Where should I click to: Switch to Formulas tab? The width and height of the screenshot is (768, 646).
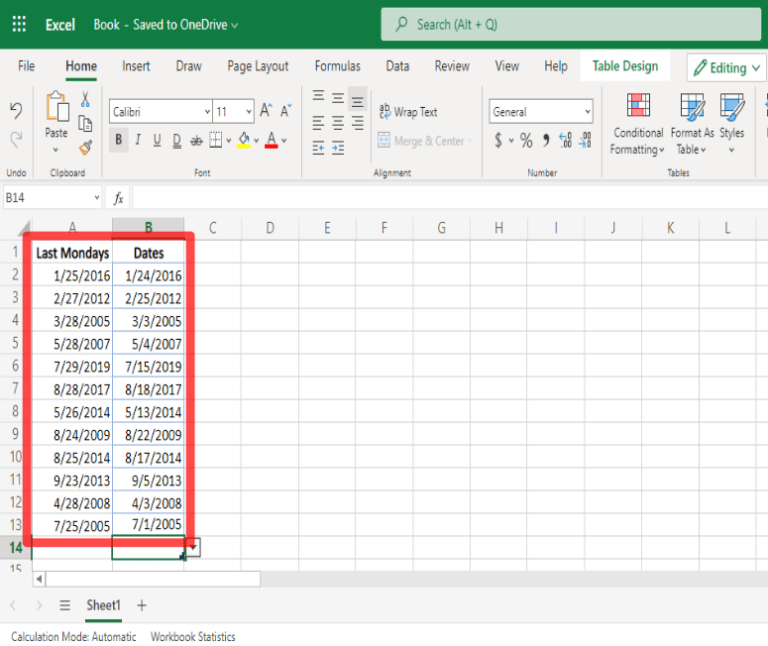click(x=337, y=66)
